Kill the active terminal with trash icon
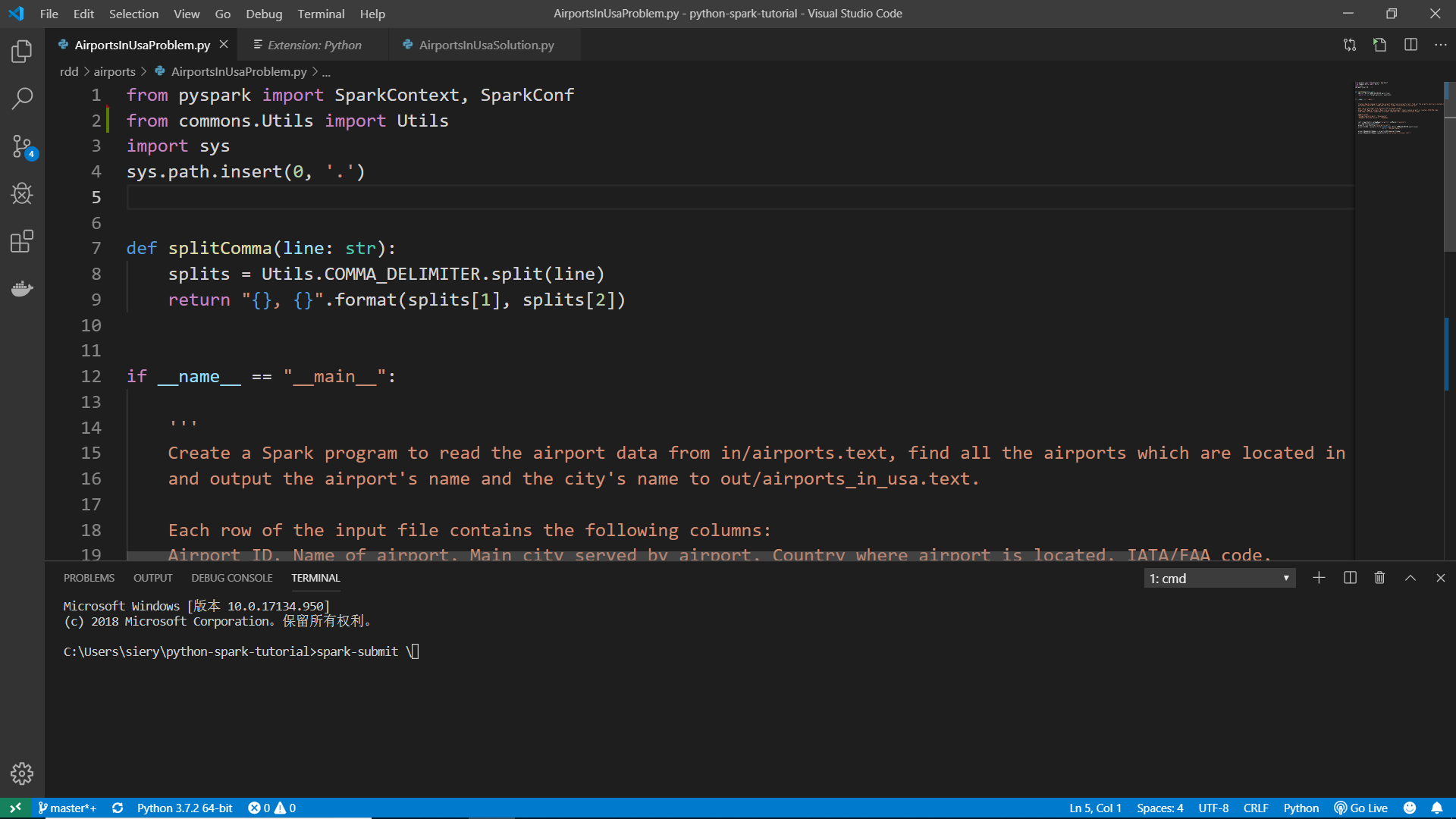Viewport: 1456px width, 819px height. click(1379, 577)
